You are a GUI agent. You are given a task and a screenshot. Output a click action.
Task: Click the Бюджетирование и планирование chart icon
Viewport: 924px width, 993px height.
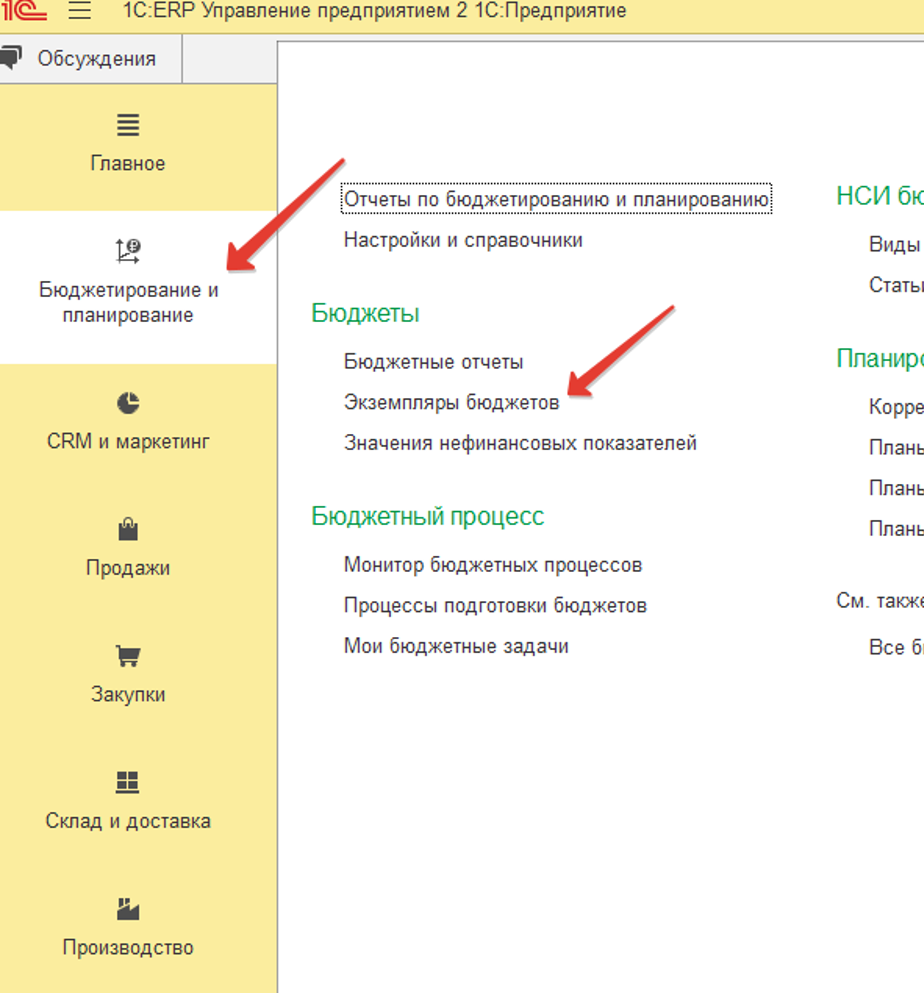click(x=128, y=251)
